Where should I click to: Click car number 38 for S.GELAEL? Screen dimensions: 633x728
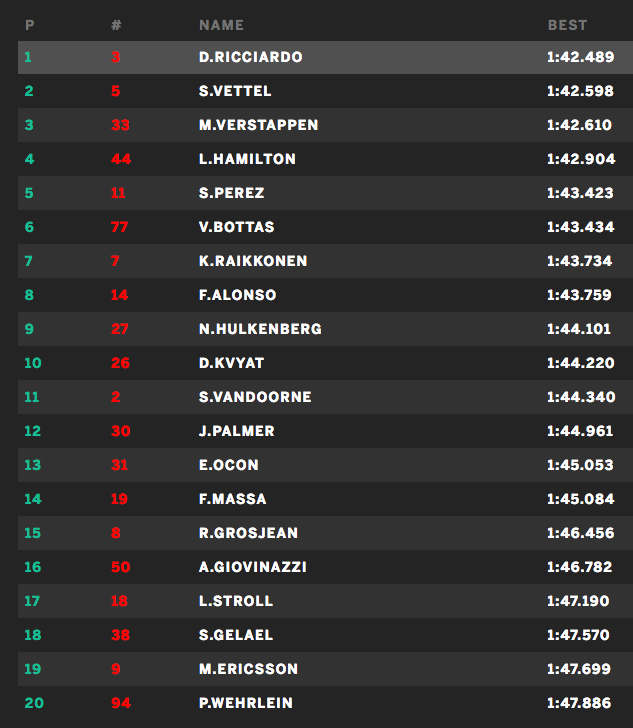click(121, 635)
